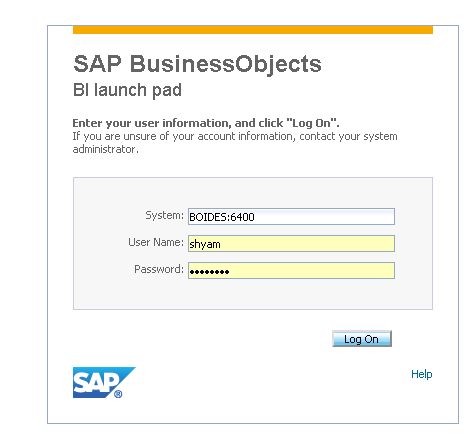Open the Help link

tap(422, 374)
